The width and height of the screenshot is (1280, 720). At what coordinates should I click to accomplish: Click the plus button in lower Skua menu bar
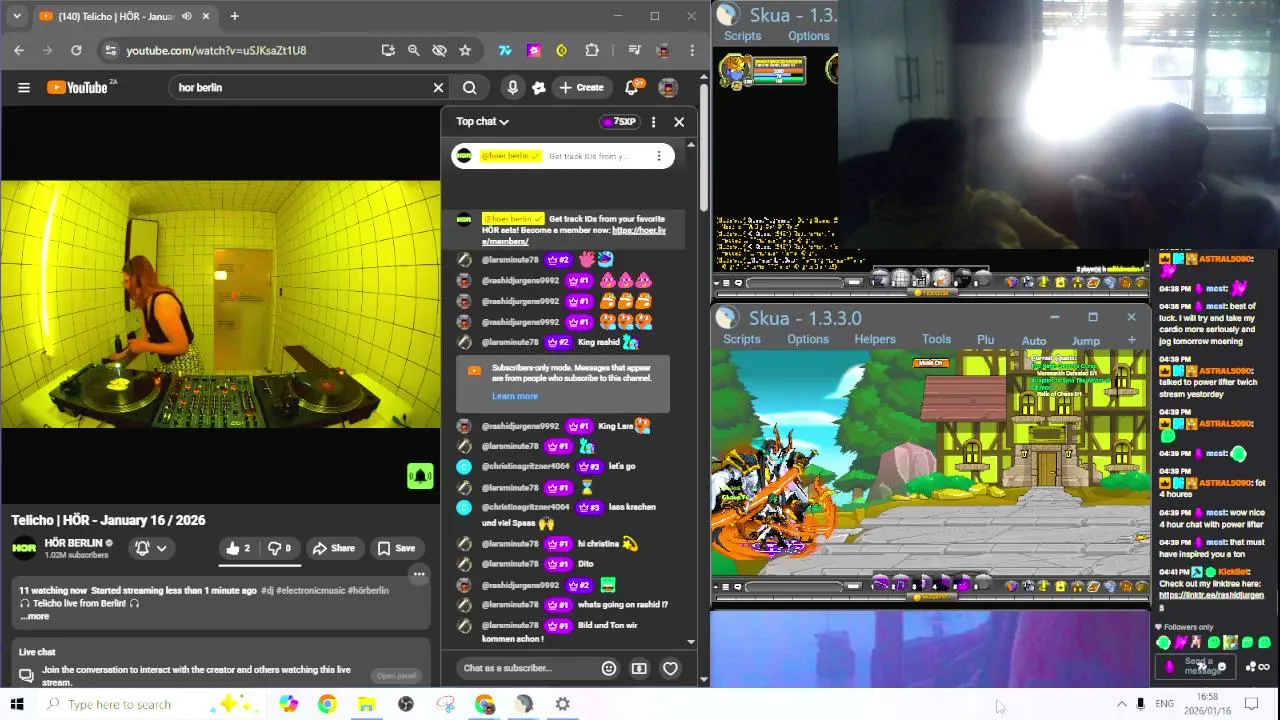tap(1131, 340)
